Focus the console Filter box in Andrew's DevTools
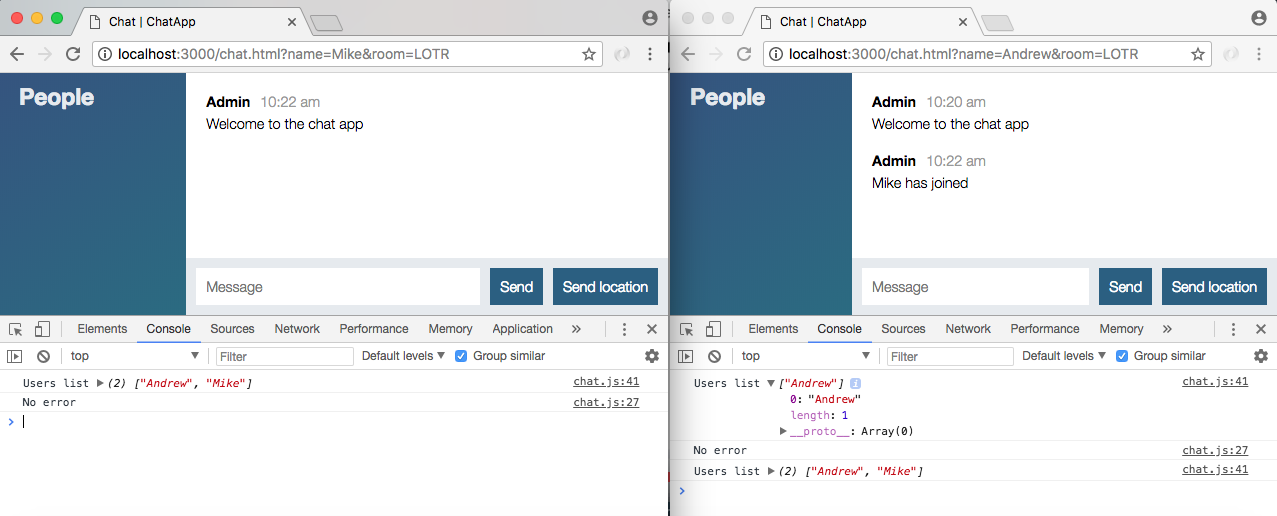Image resolution: width=1277 pixels, height=516 pixels. [951, 356]
